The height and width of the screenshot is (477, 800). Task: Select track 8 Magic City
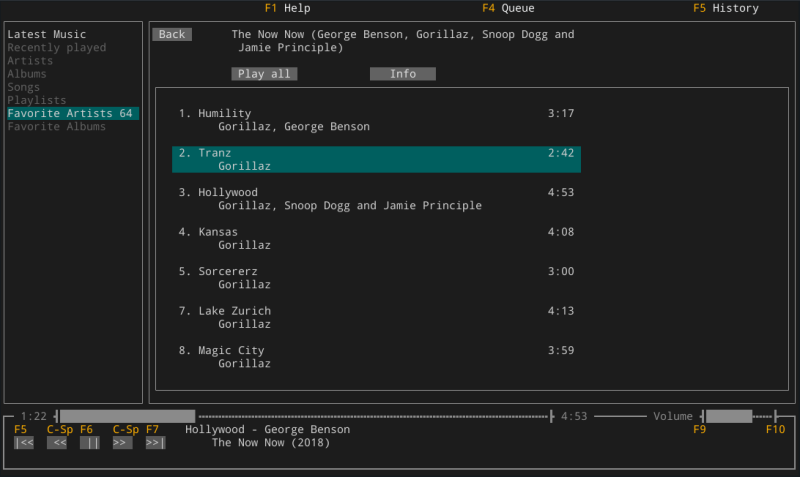(x=377, y=357)
